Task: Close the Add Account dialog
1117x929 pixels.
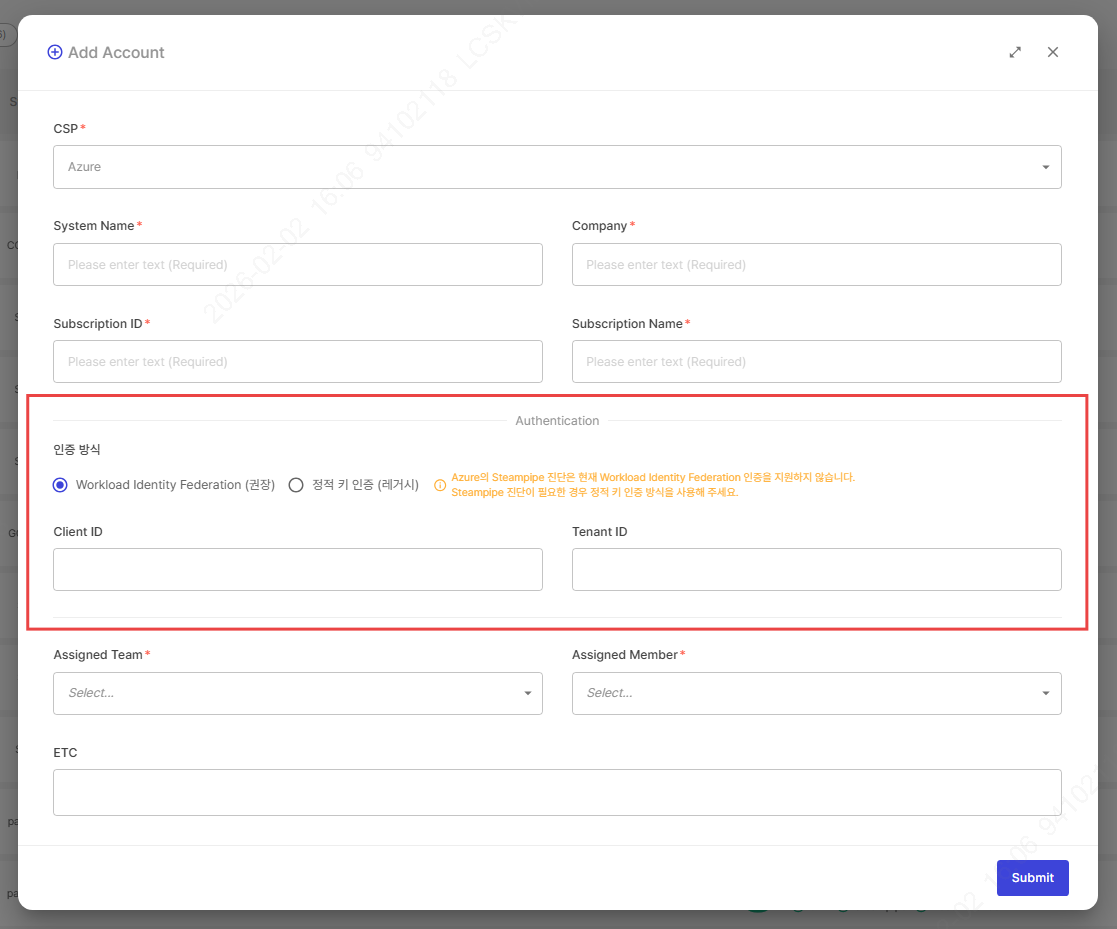Action: 1052,52
